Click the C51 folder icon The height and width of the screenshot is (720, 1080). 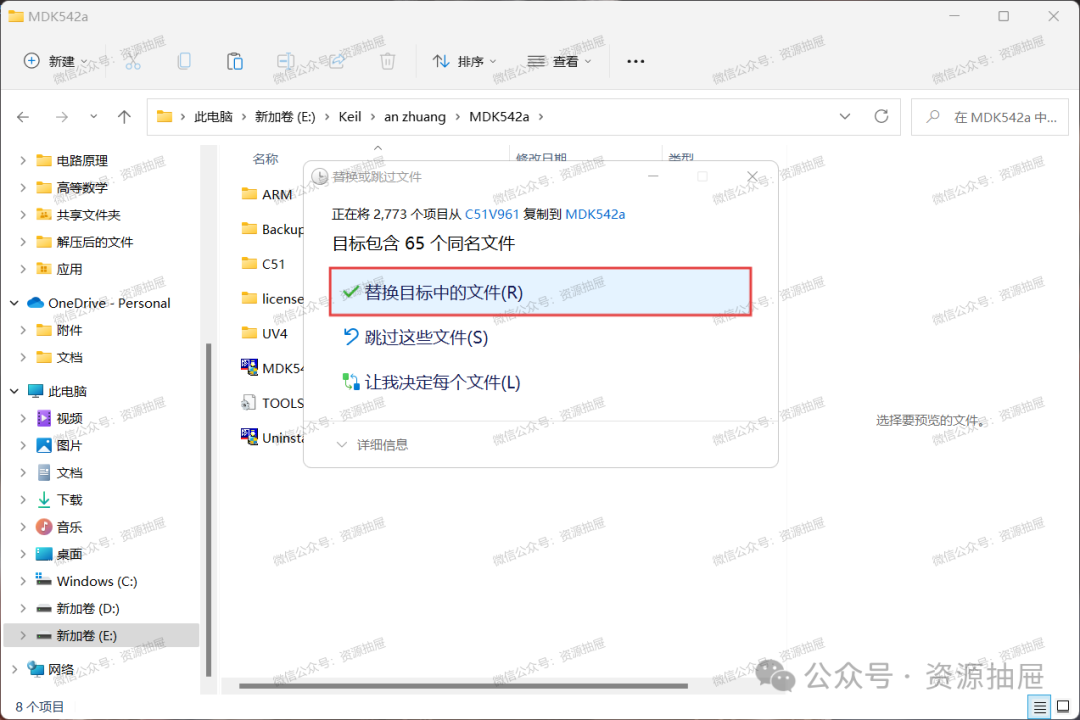pyautogui.click(x=249, y=264)
